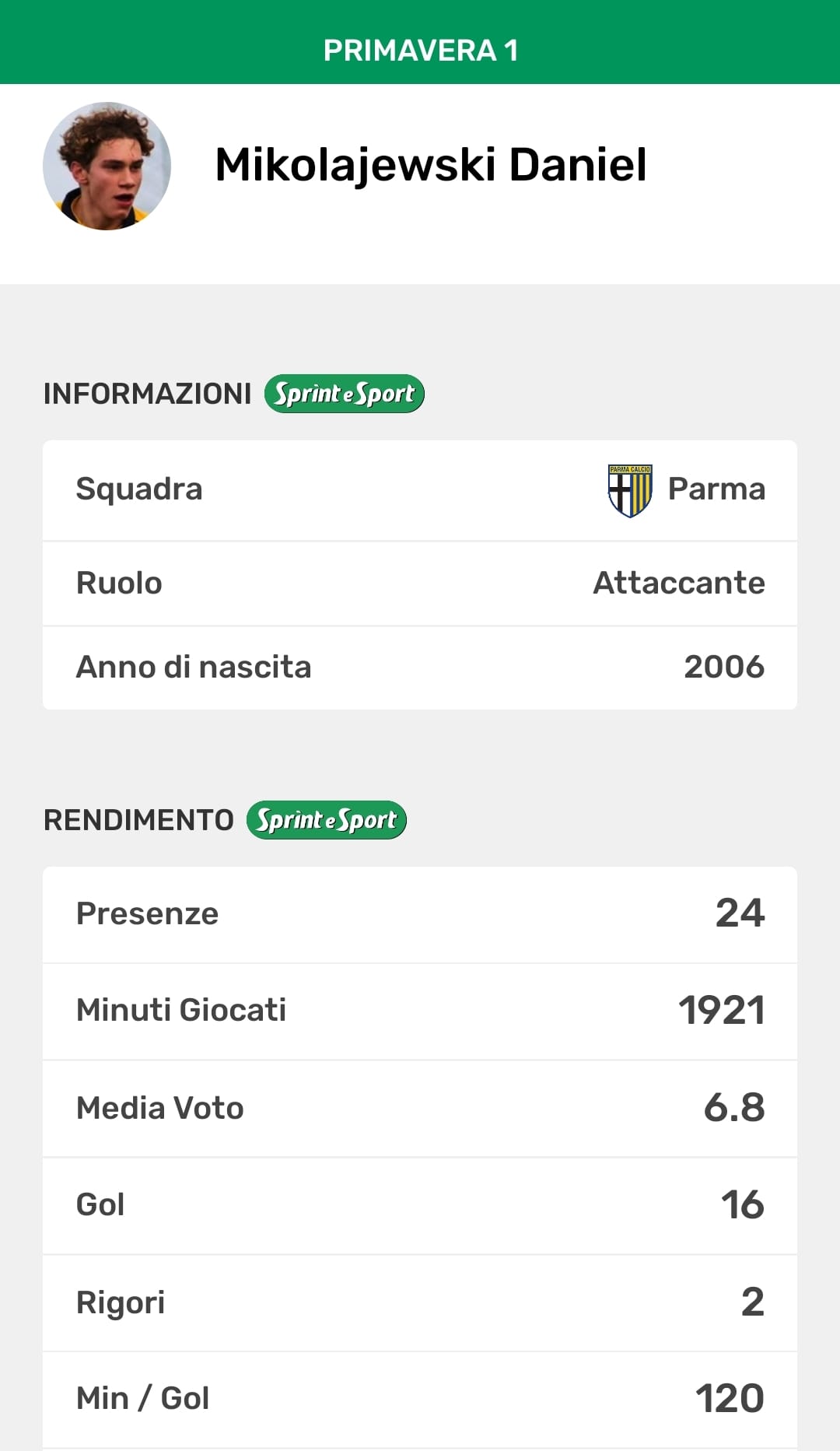Screen dimensions: 840x1451
Task: Click the Anno di nascita label
Action: 194,668
